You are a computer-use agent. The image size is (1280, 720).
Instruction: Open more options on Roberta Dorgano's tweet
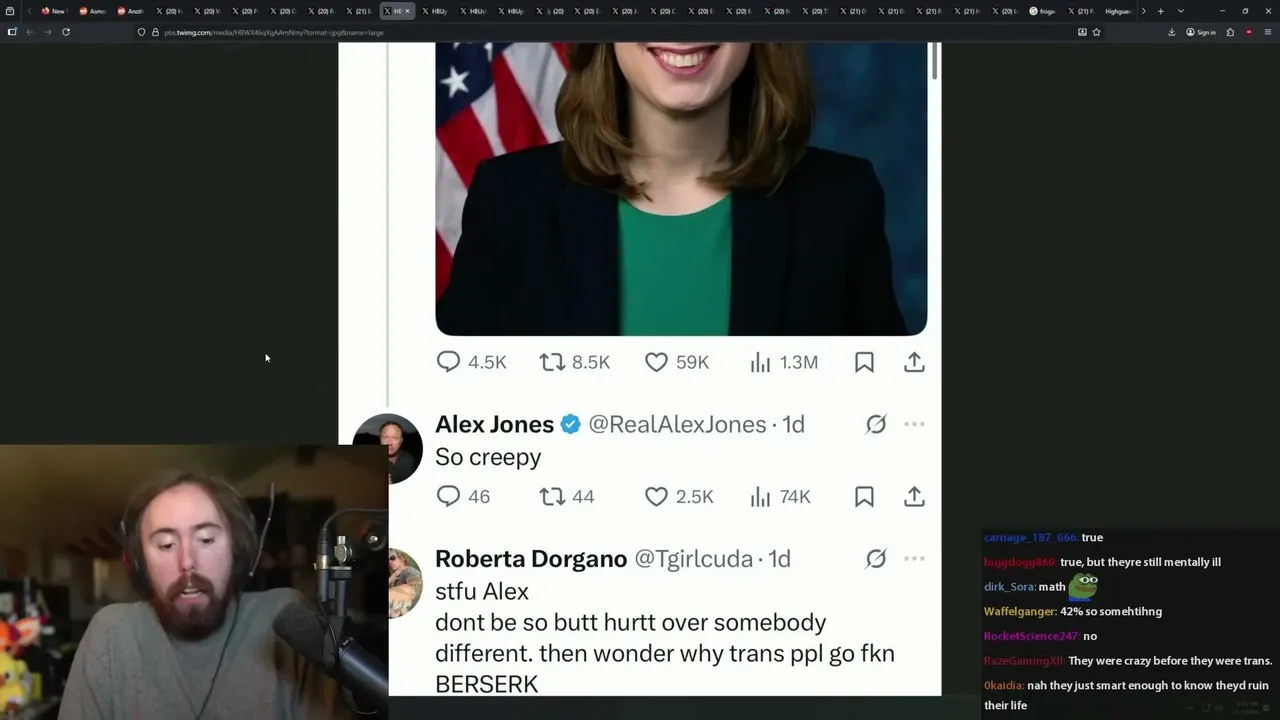point(914,558)
